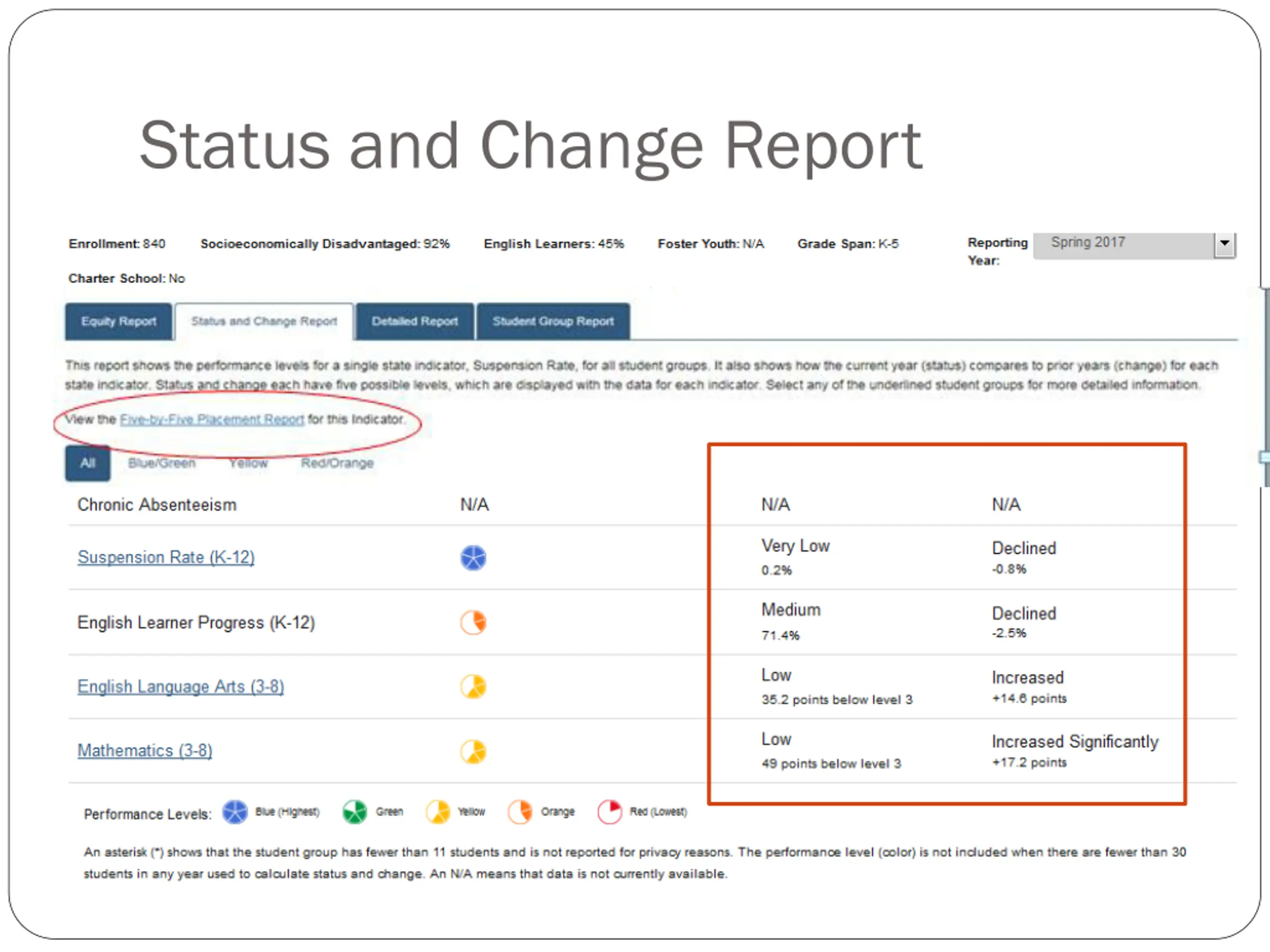Open the Five-by-Five Placement Report link
This screenshot has width=1270, height=952.
click(211, 419)
